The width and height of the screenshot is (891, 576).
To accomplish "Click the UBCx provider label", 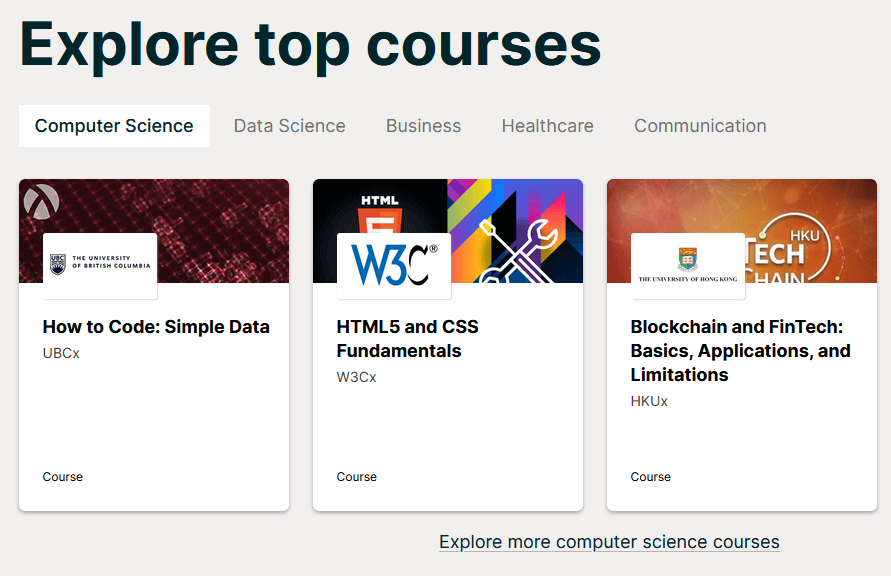I will (61, 353).
